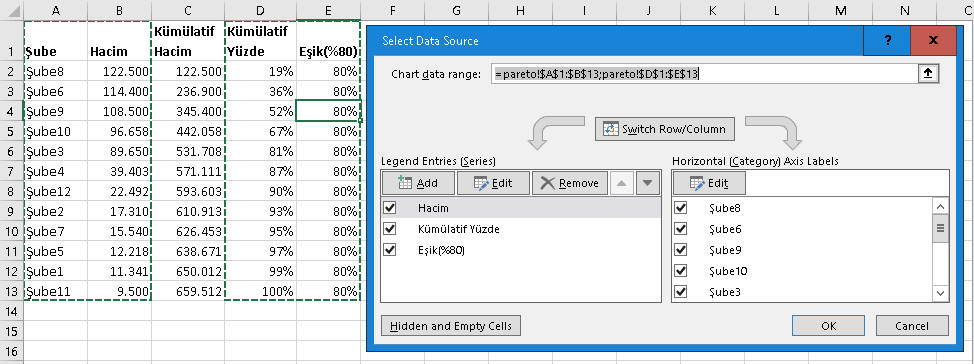The height and width of the screenshot is (364, 974).
Task: Click the category list scroll-down arrow
Action: (940, 293)
